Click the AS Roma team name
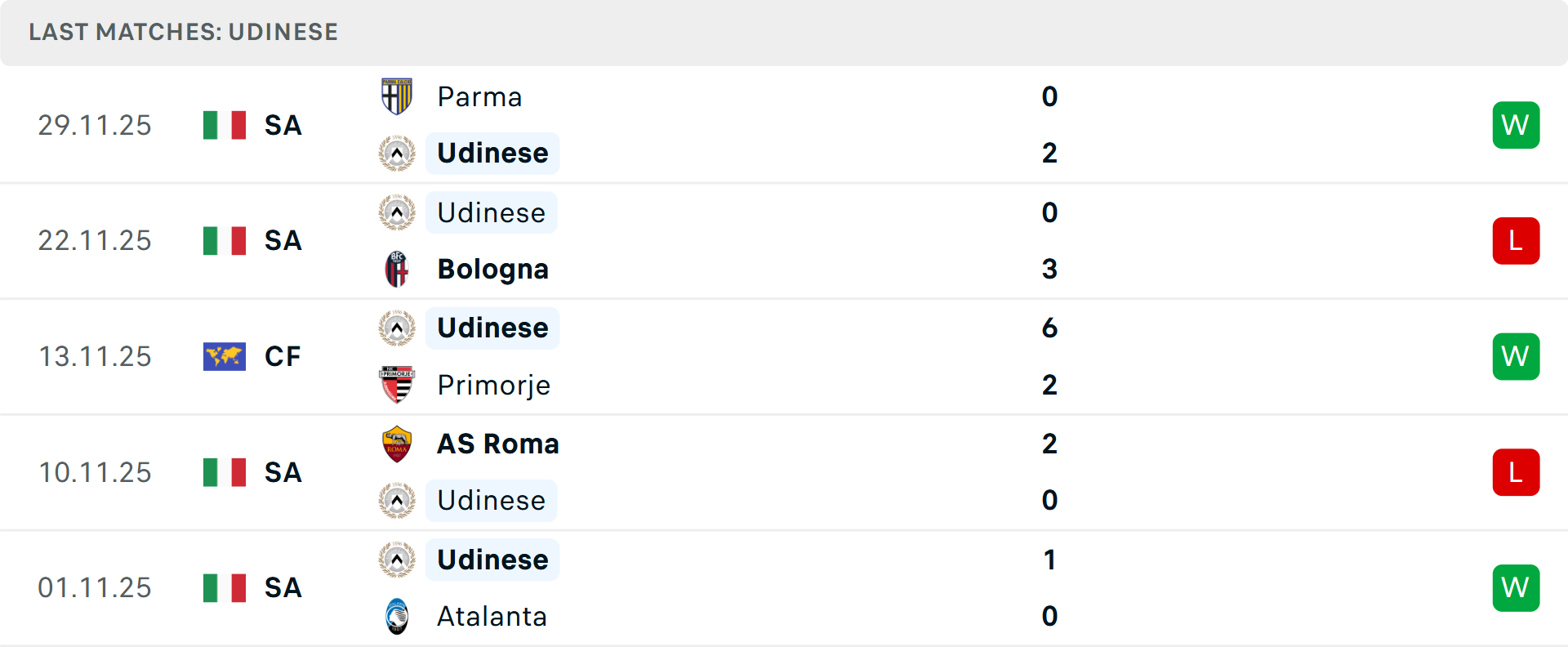Screen dimensions: 1568x647 498,444
